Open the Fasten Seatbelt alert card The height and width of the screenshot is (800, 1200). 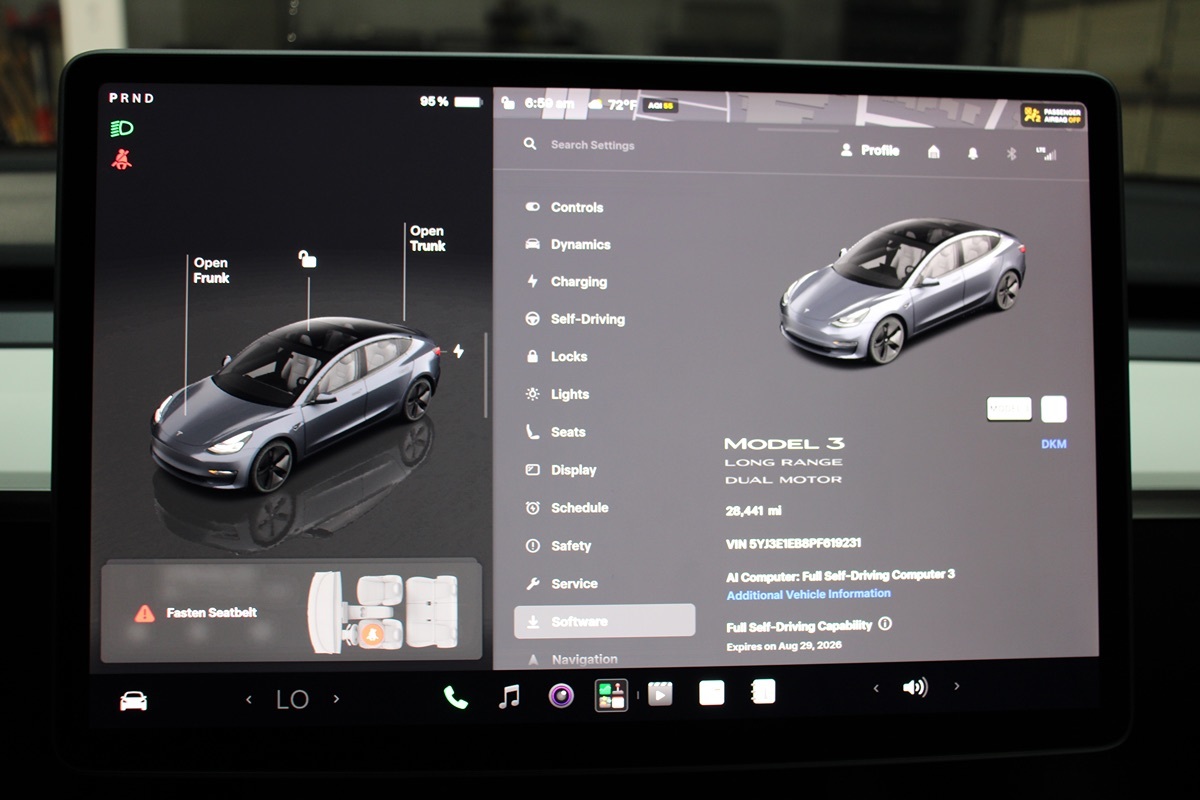(291, 611)
